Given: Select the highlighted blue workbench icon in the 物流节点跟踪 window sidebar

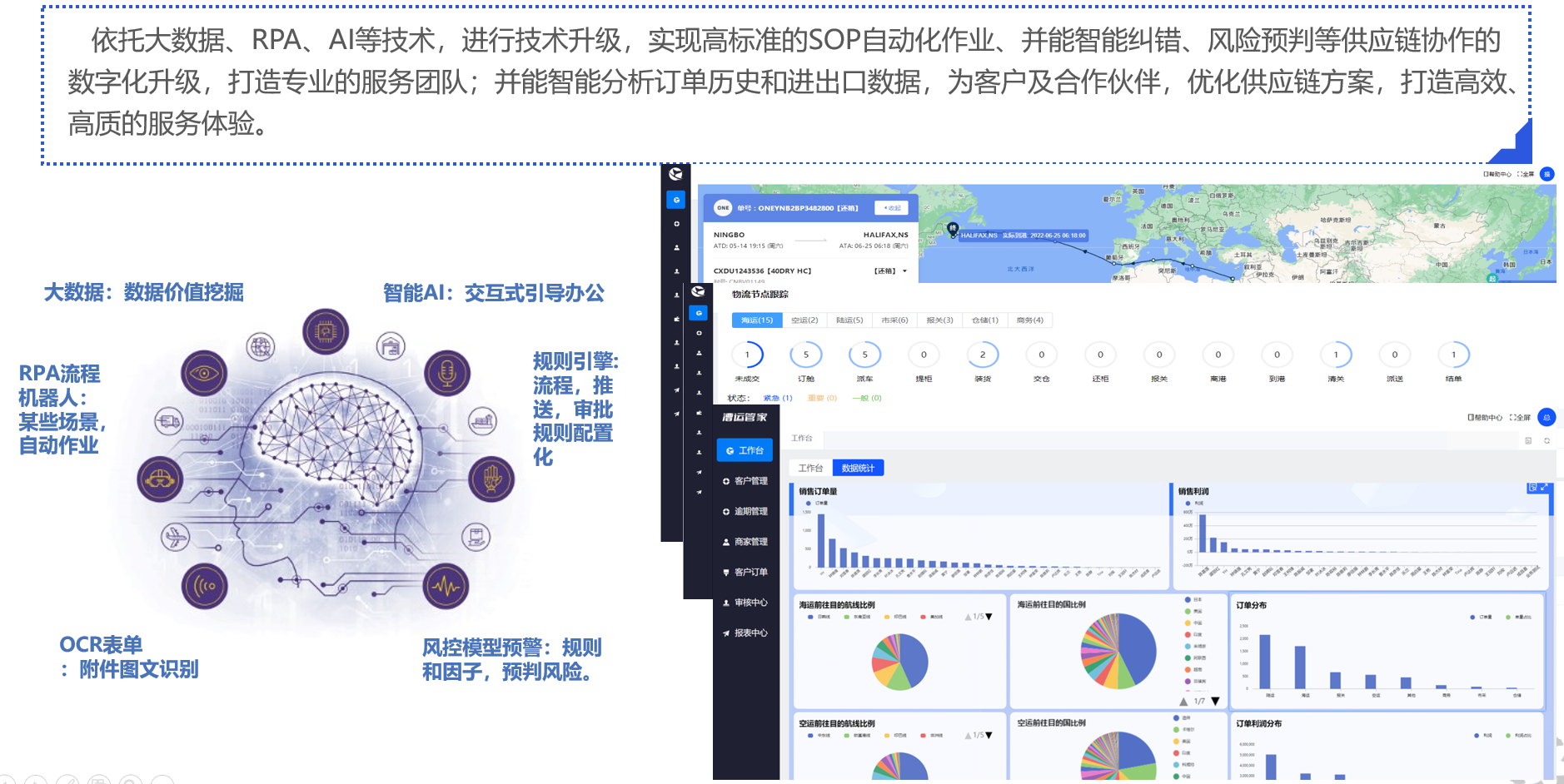Looking at the screenshot, I should (699, 313).
